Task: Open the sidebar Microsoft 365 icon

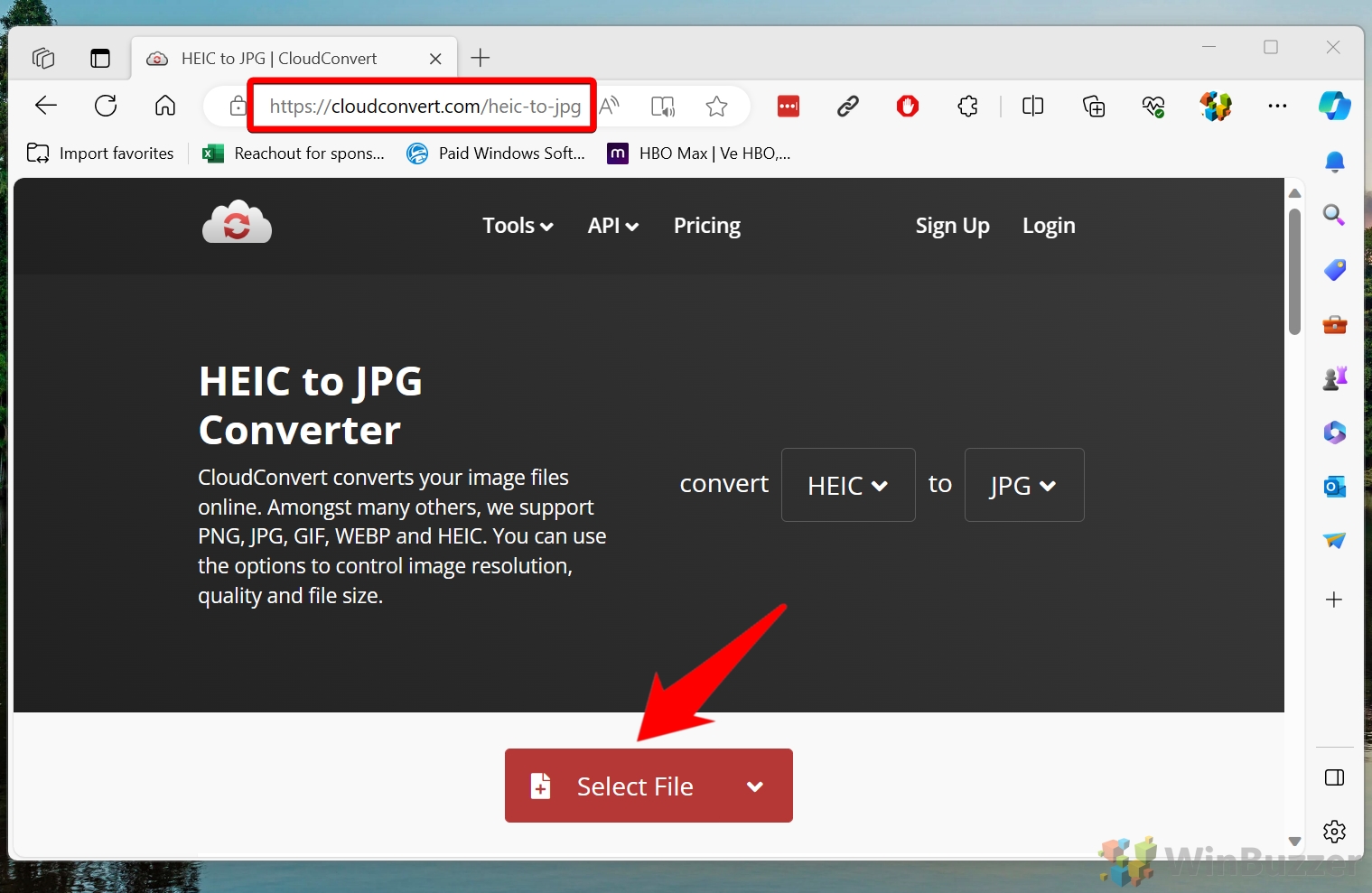Action: coord(1334,433)
